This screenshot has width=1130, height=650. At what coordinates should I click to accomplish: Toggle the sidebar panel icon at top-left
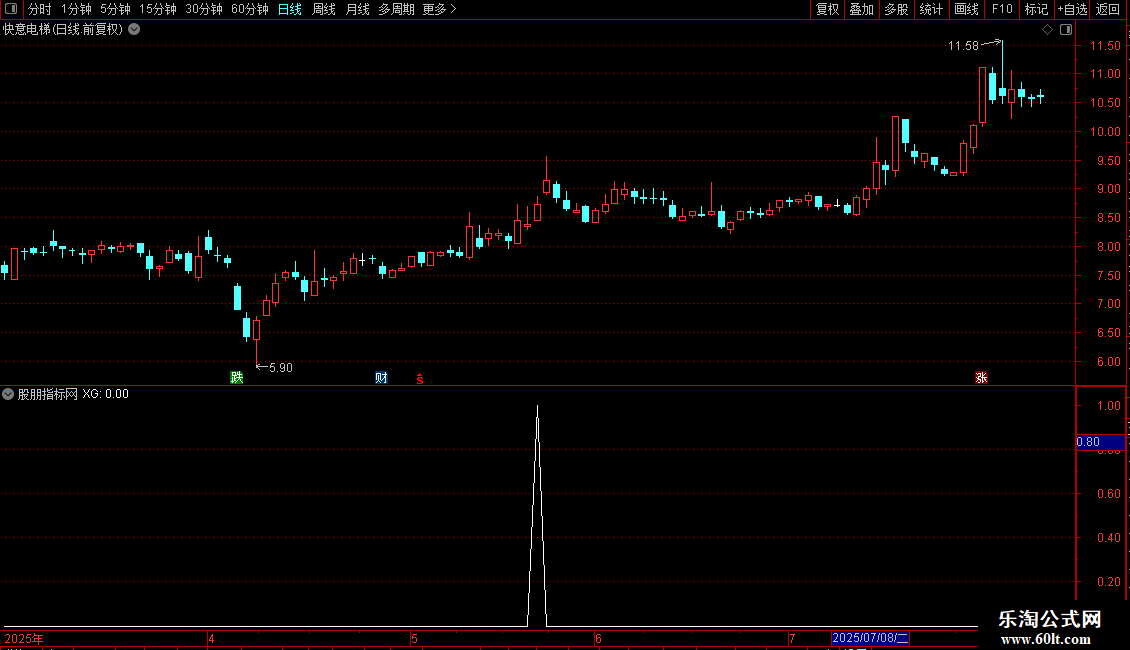point(11,9)
